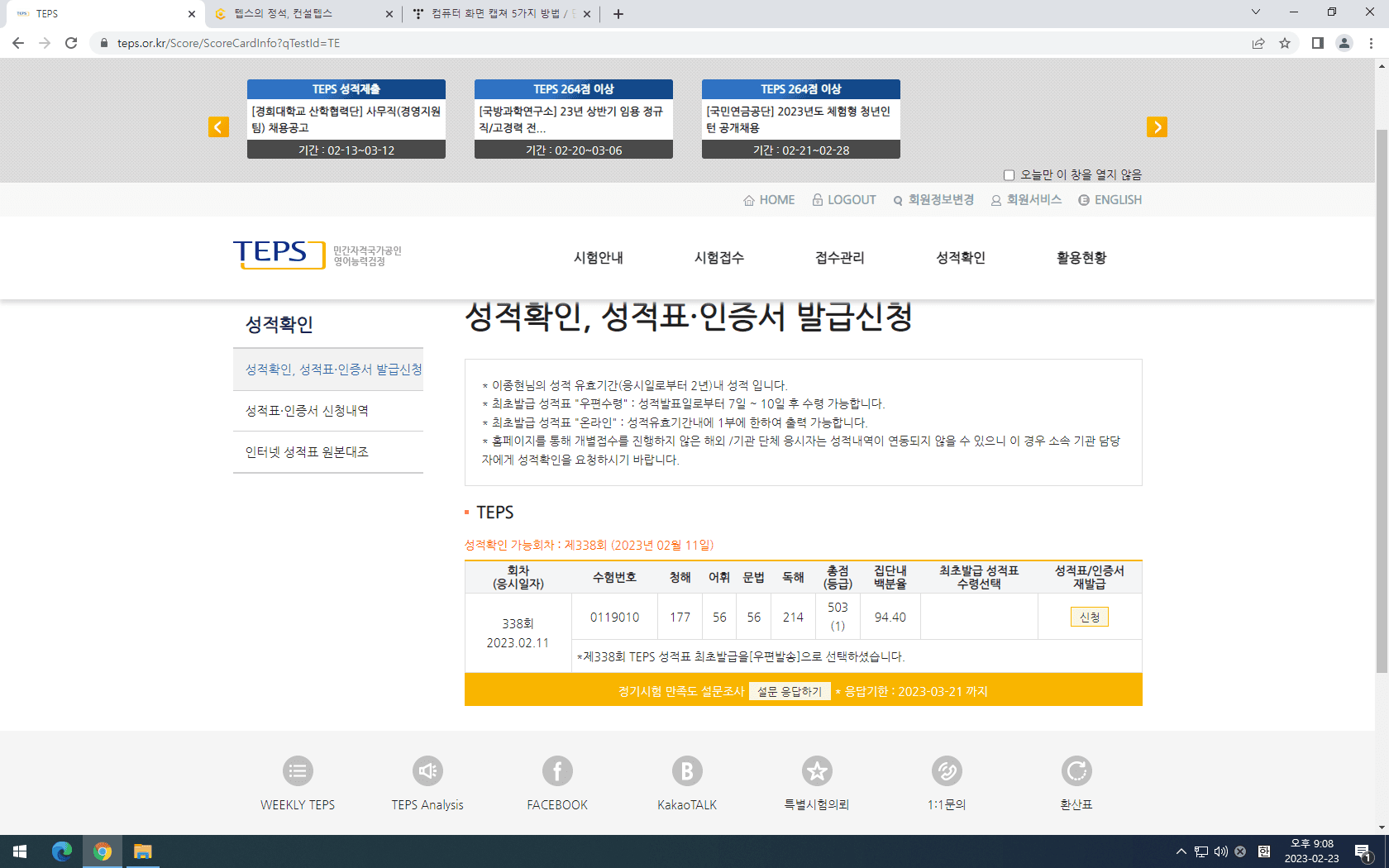1389x868 pixels.
Task: Click the 신청 reissue button
Action: click(x=1090, y=617)
